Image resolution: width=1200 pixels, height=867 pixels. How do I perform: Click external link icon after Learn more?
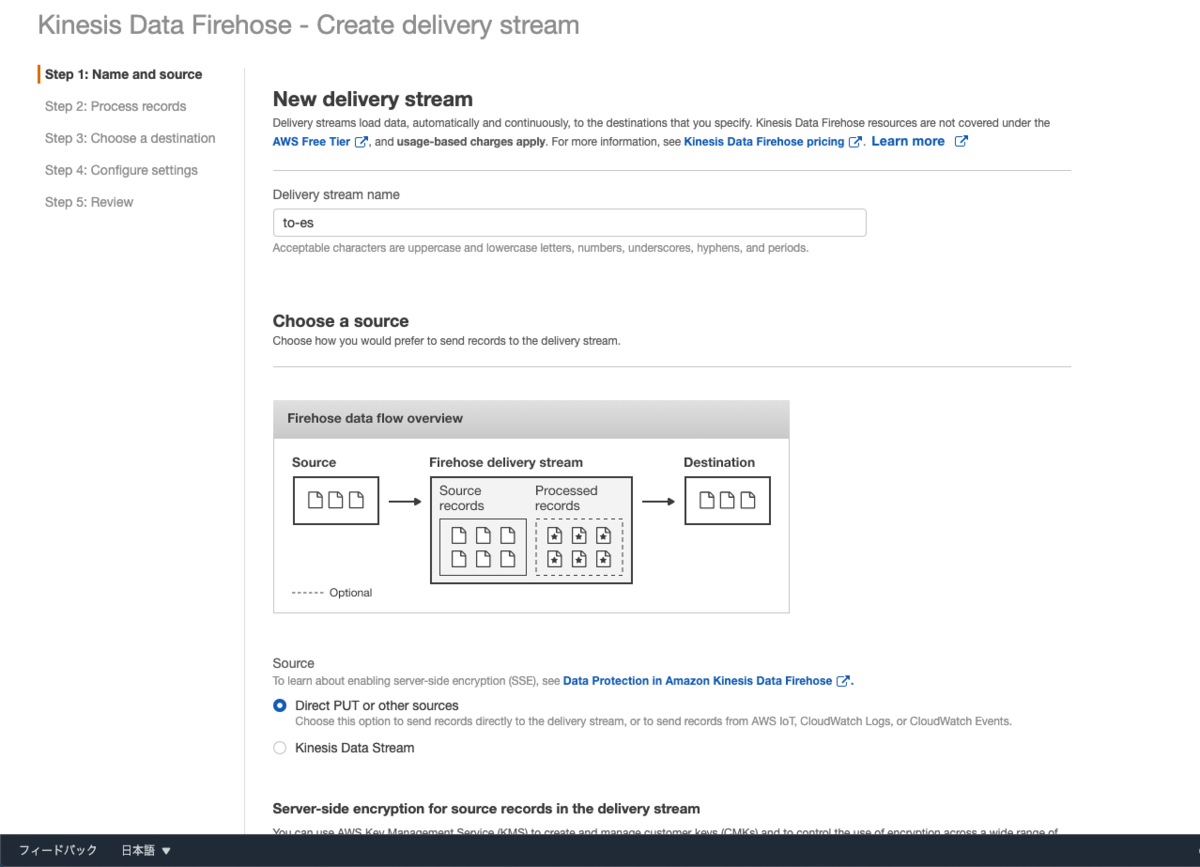click(961, 141)
